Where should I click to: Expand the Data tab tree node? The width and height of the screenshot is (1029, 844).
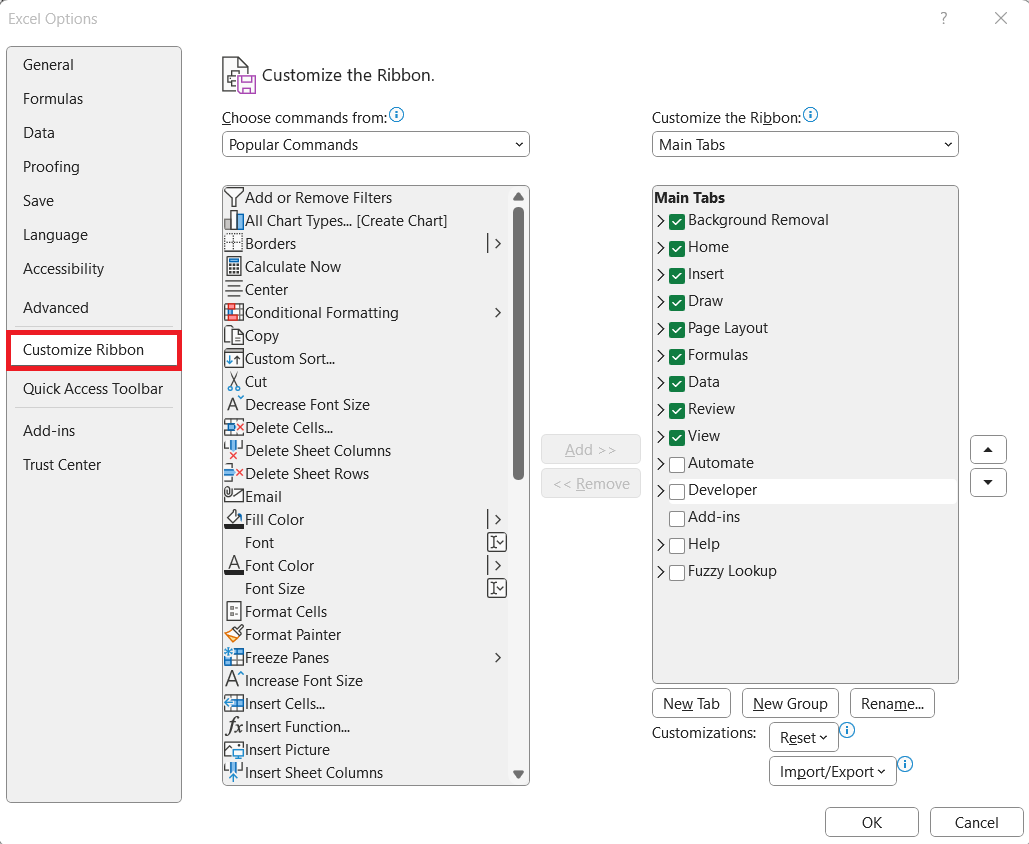click(x=660, y=383)
